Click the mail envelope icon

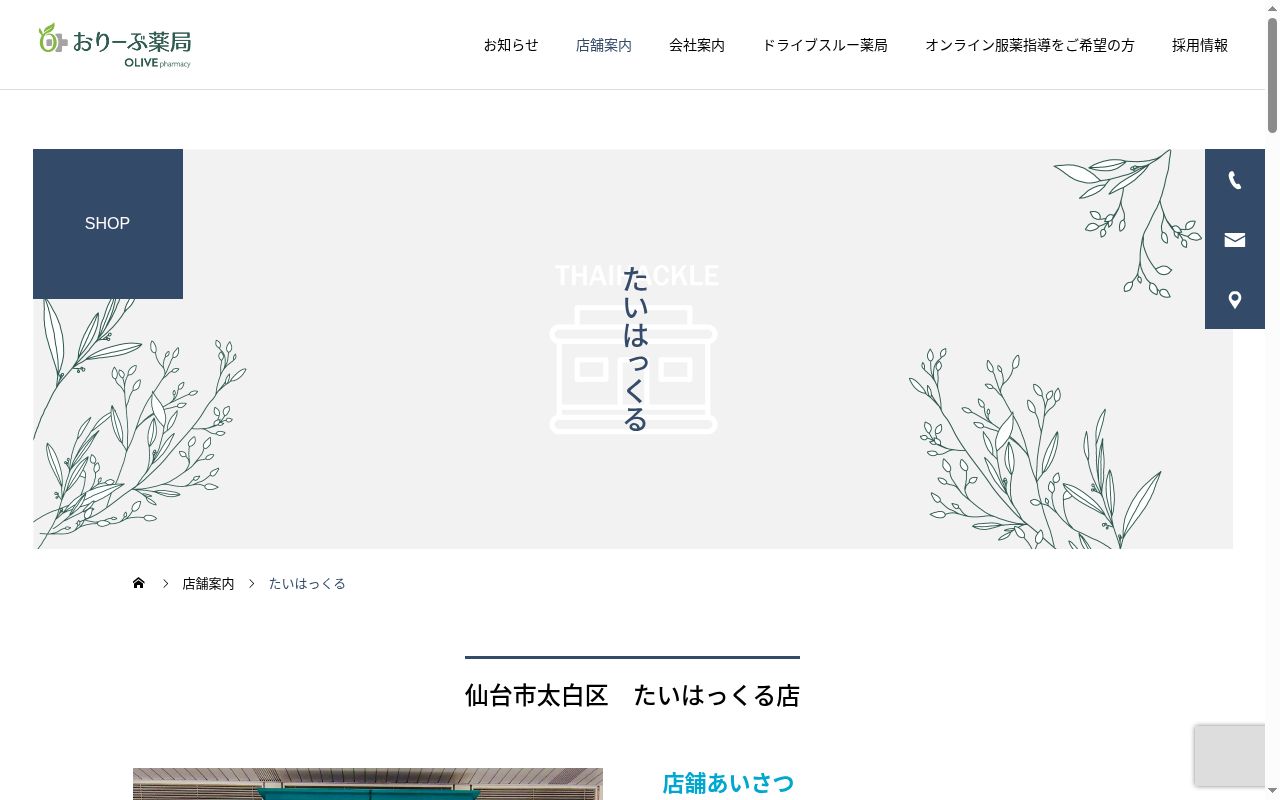(x=1235, y=240)
